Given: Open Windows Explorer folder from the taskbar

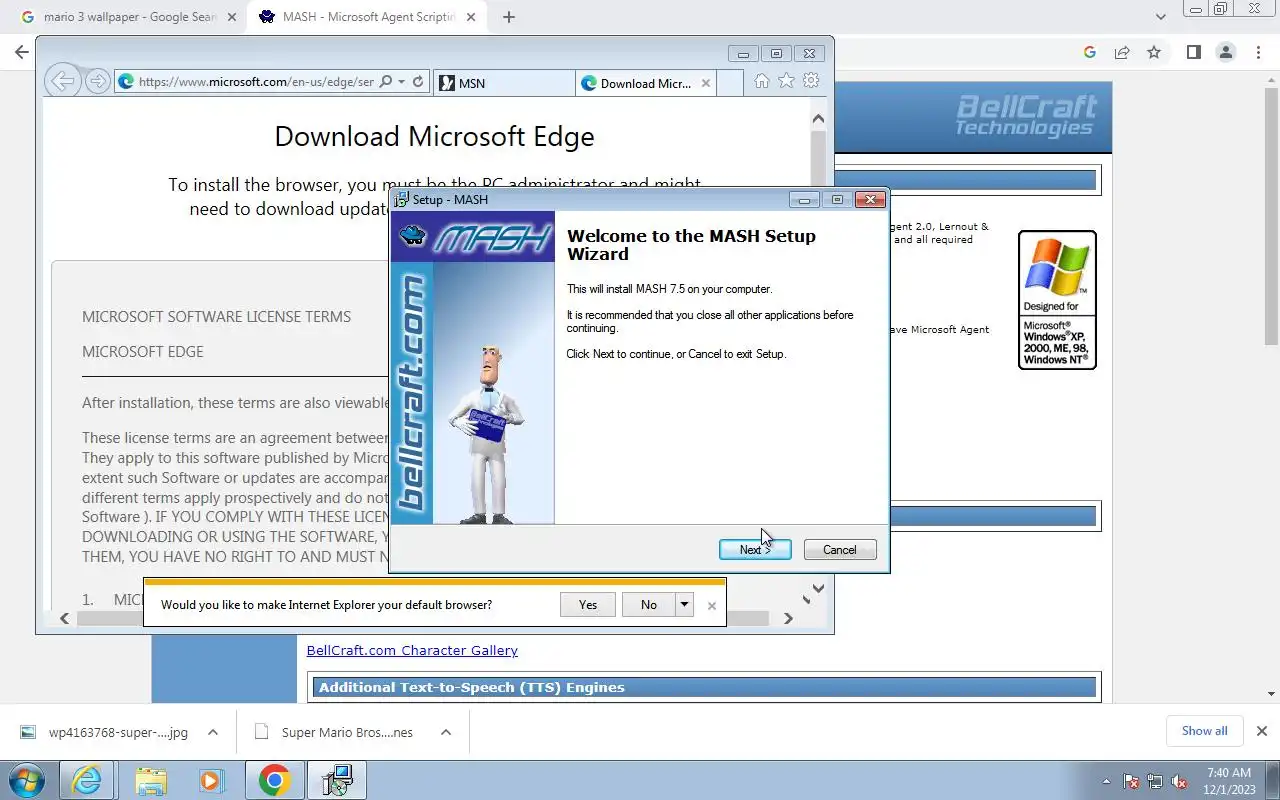Looking at the screenshot, I should pyautogui.click(x=150, y=780).
